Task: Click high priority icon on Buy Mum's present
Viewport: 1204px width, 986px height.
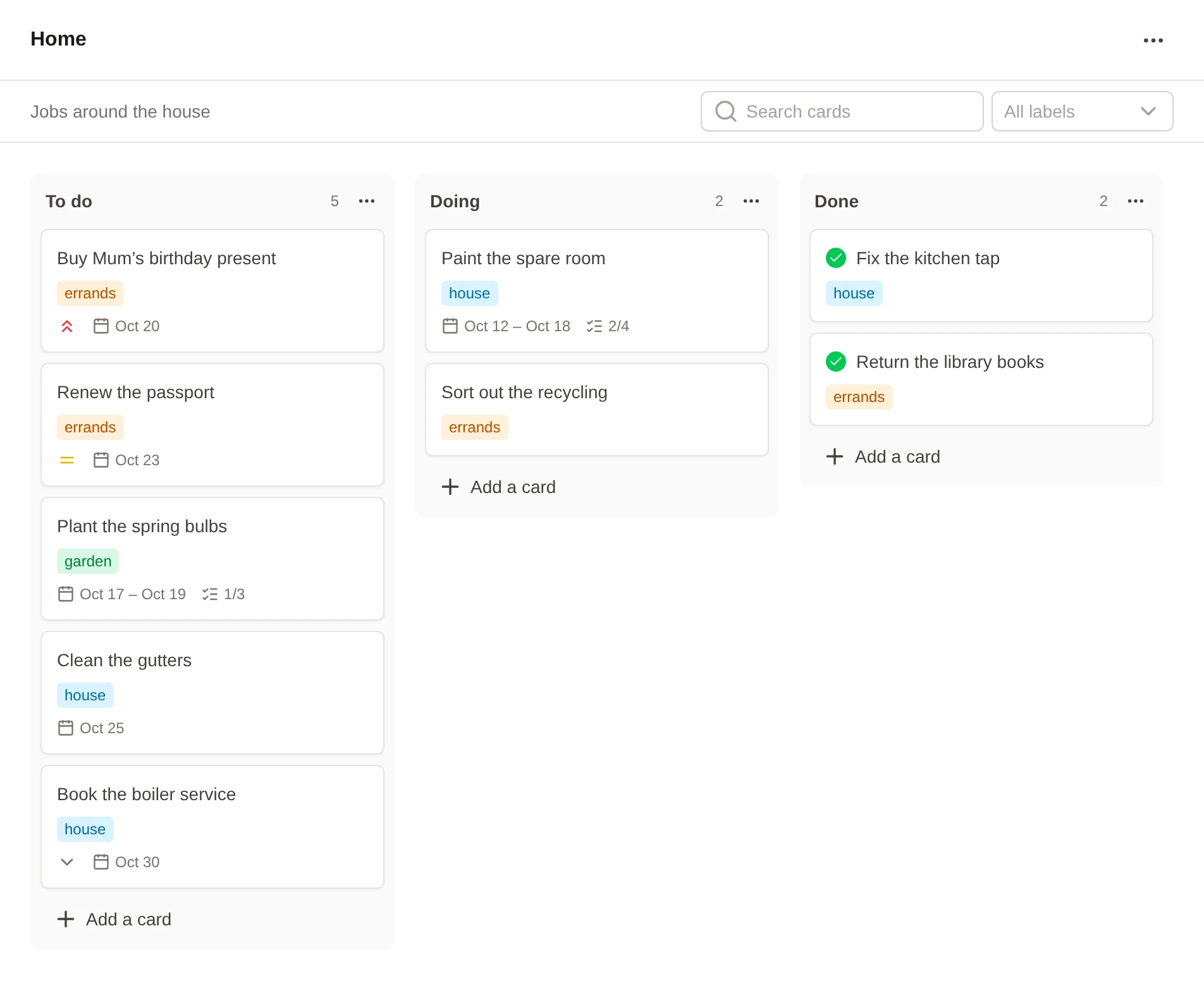Action: click(x=67, y=326)
